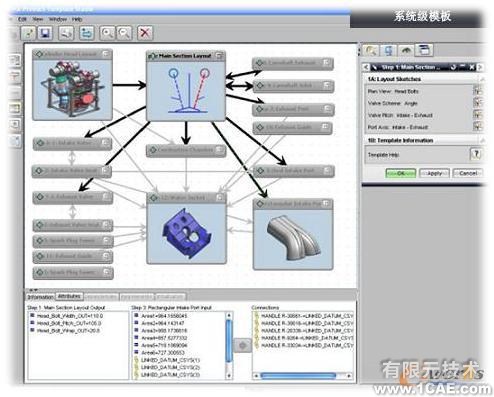Open Template Help with the question mark button
Image resolution: width=494 pixels, height=397 pixels.
(476, 154)
